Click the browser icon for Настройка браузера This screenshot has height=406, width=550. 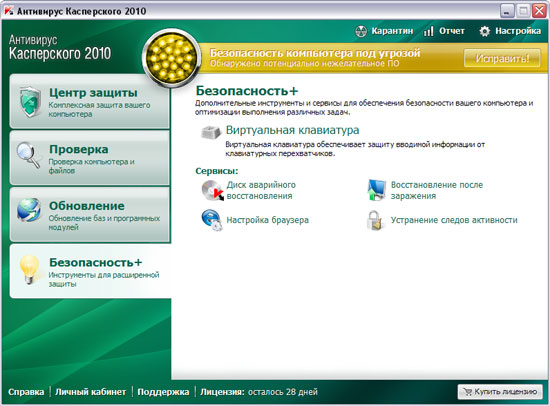click(212, 220)
